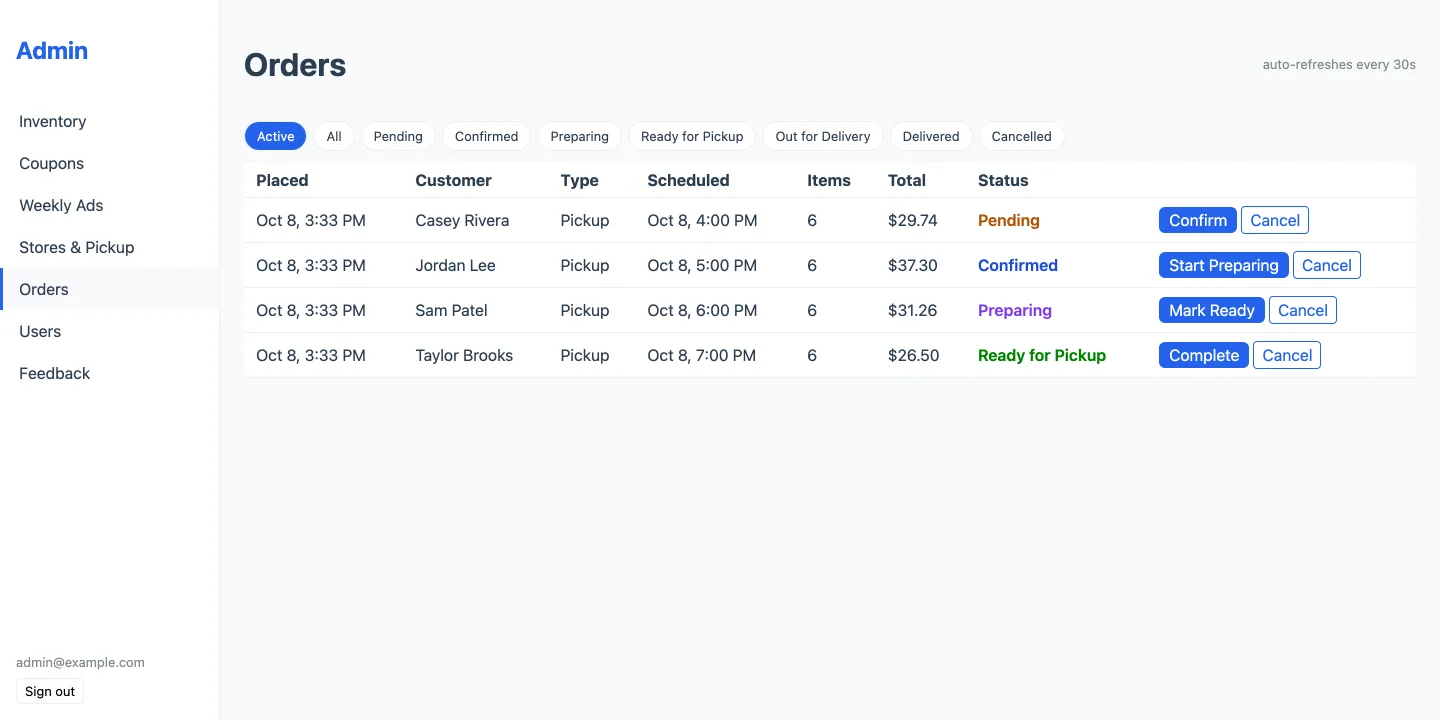1440x720 pixels.
Task: Confirm Casey Rivera's pending order
Action: tap(1198, 220)
